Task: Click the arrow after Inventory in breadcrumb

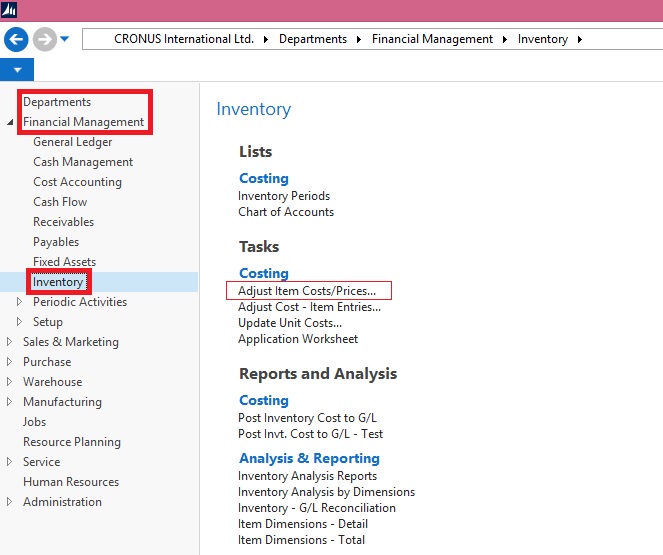Action: pos(579,39)
